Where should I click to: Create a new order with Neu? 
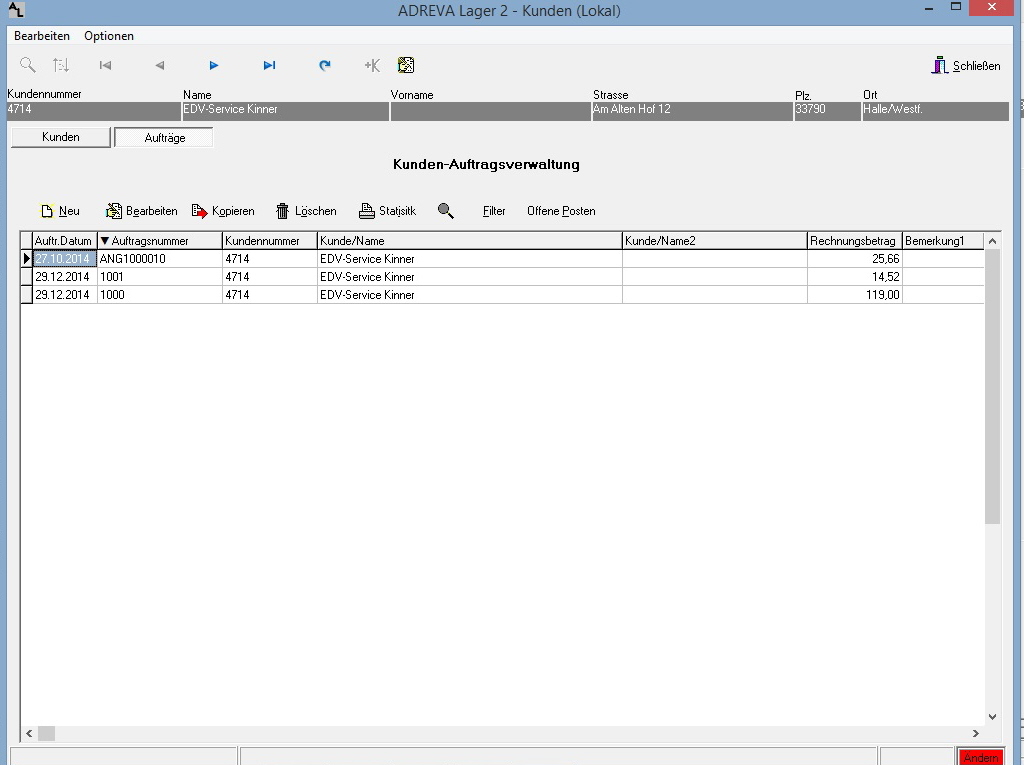pyautogui.click(x=60, y=211)
